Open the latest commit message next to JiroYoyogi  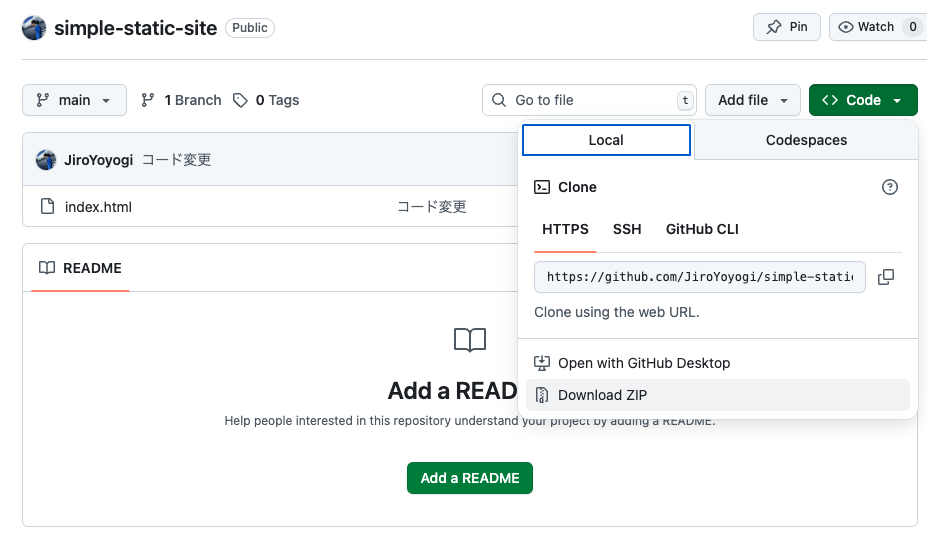(176, 160)
